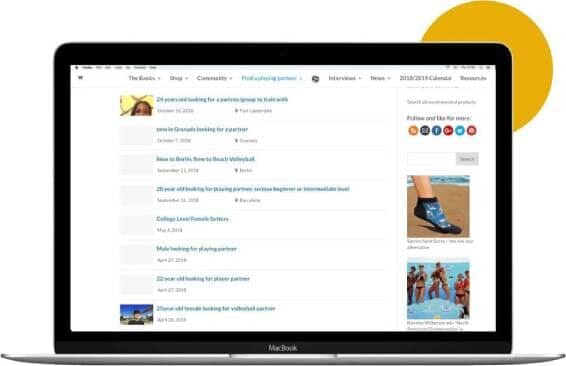Screen dimensions: 566x366
Task: Click the sidebar Search button
Action: pos(467,159)
